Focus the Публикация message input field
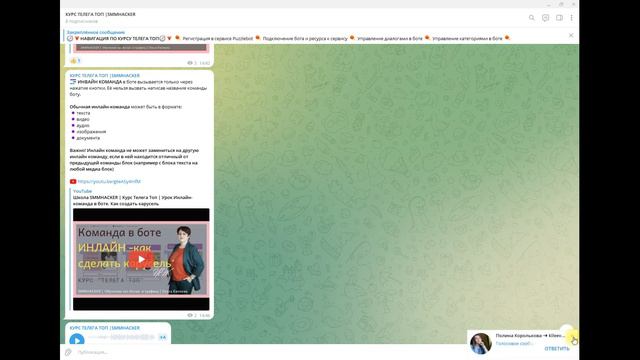This screenshot has height=360, width=640. pos(269,352)
